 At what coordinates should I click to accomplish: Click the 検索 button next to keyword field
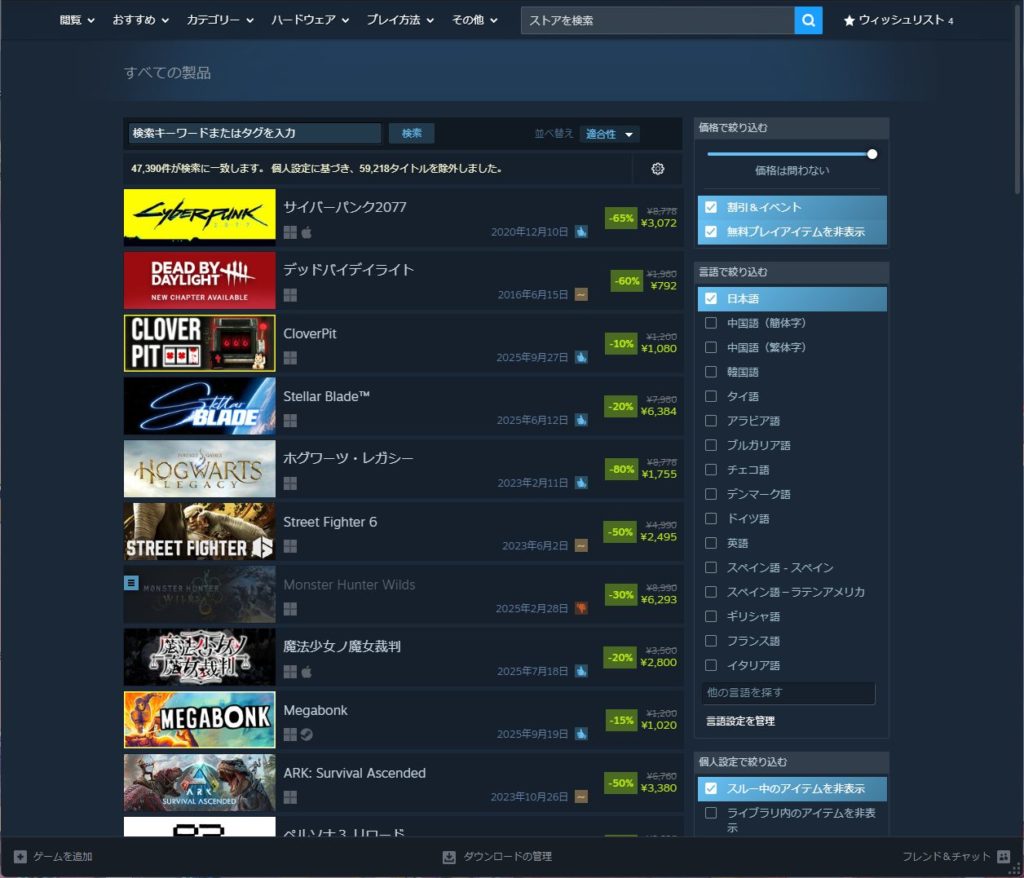[x=411, y=133]
